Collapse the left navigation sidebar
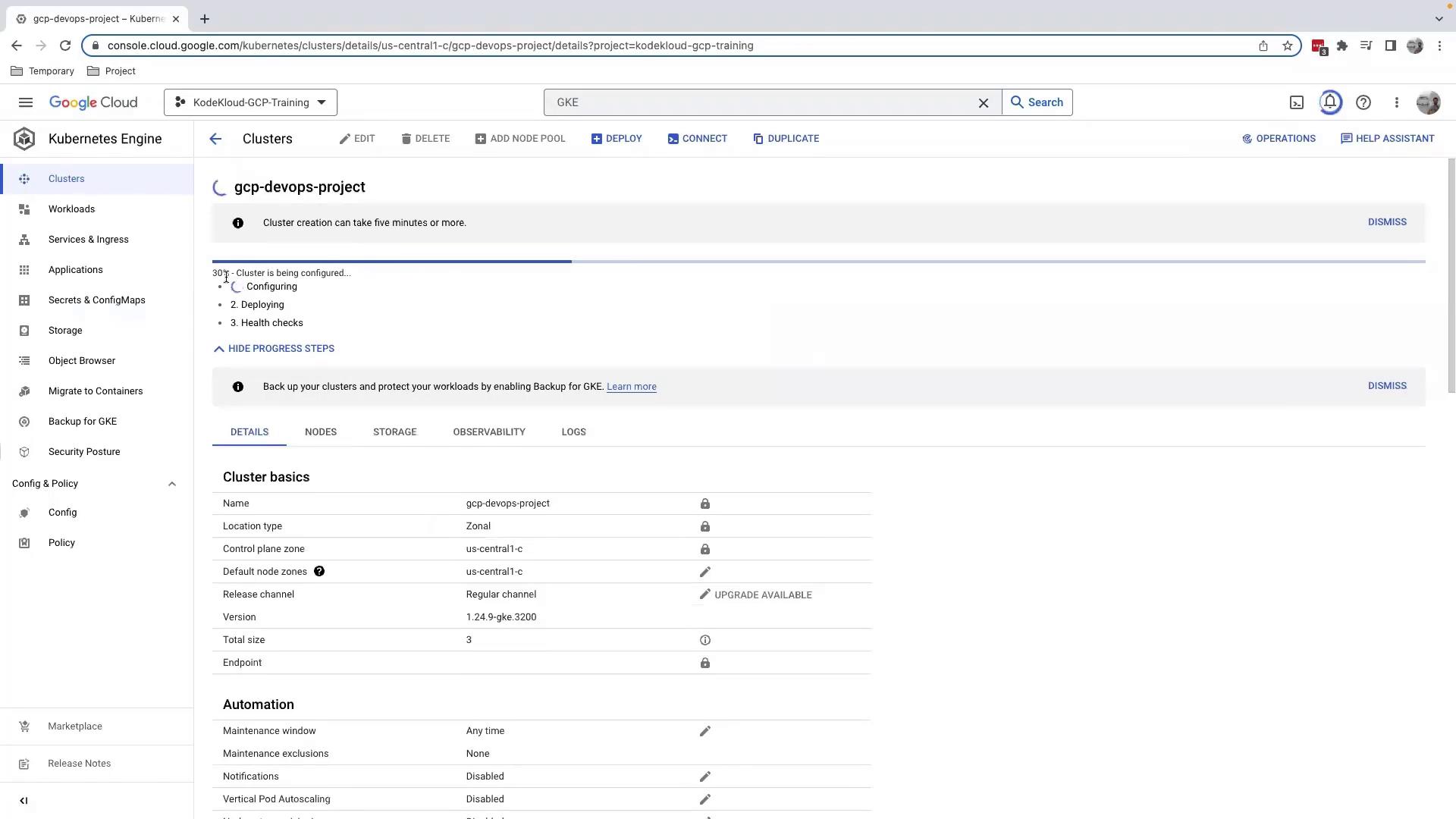The height and width of the screenshot is (819, 1456). (24, 801)
